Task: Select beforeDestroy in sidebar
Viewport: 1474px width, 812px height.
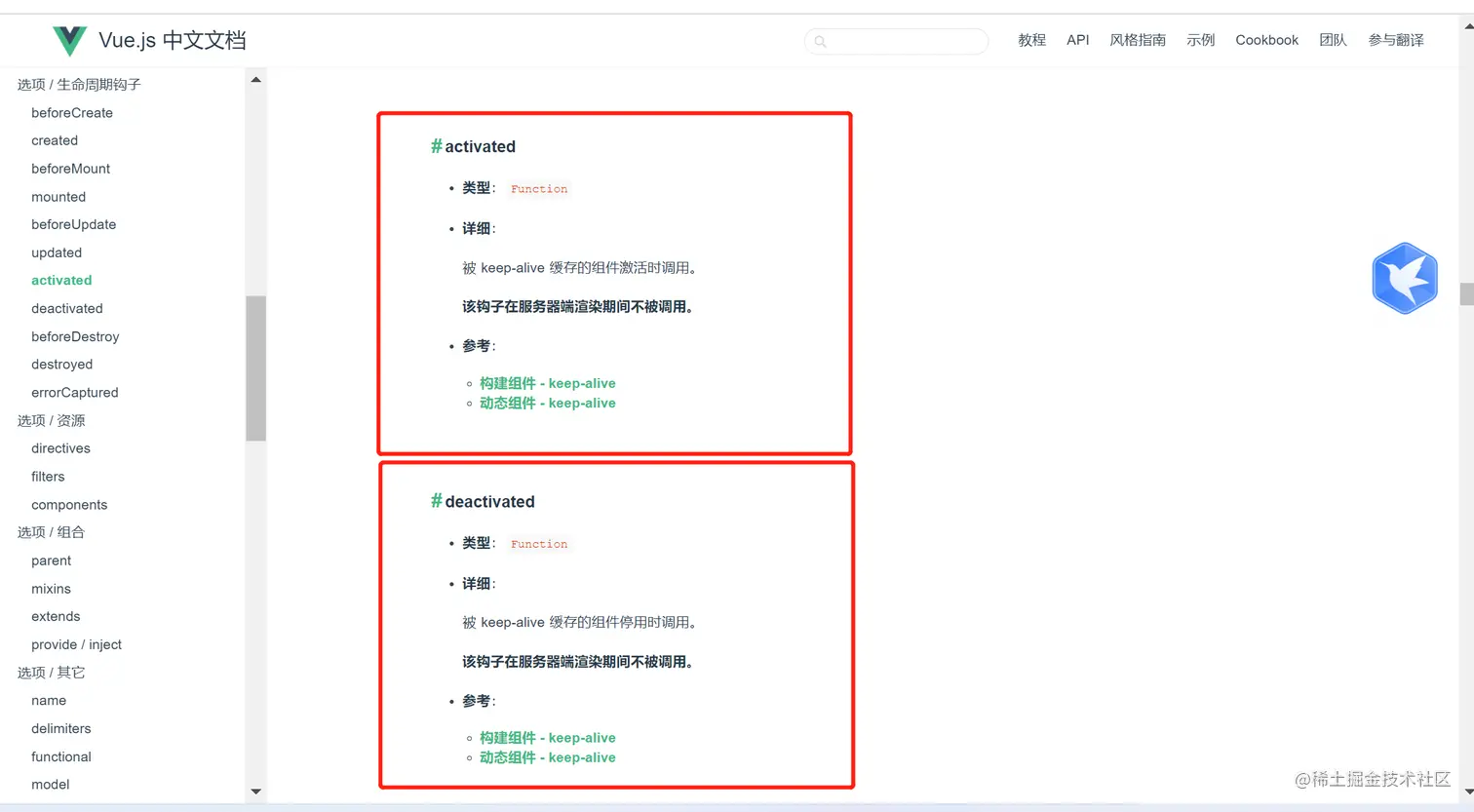Action: coord(75,336)
